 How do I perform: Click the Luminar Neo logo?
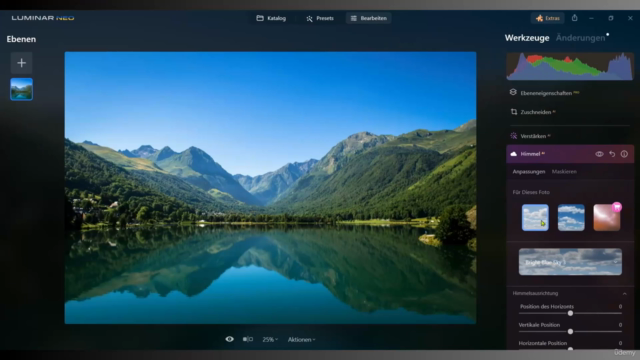pos(43,18)
